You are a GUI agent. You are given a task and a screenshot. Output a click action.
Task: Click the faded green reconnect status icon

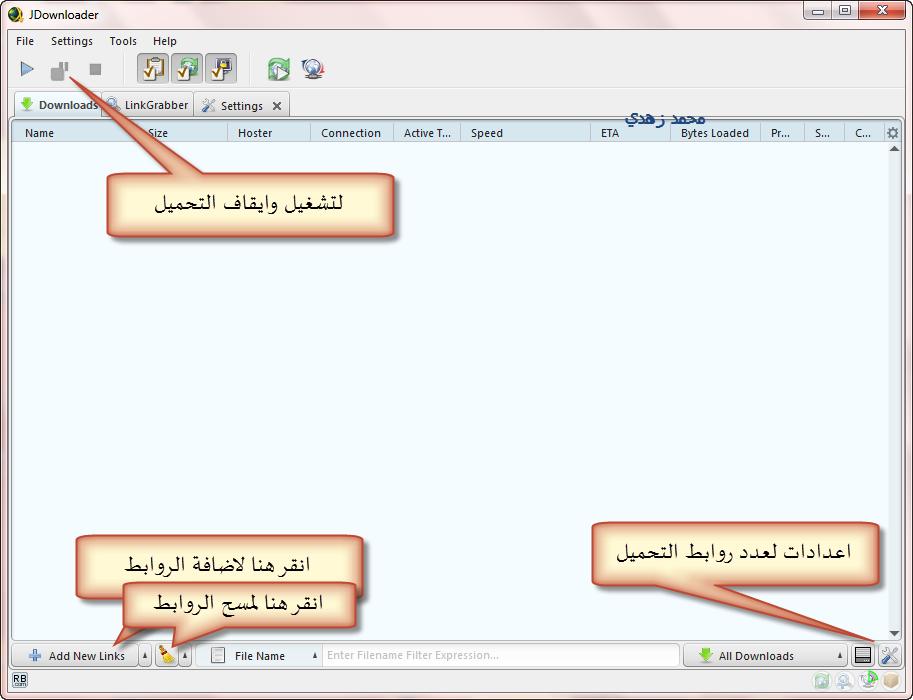pos(821,680)
